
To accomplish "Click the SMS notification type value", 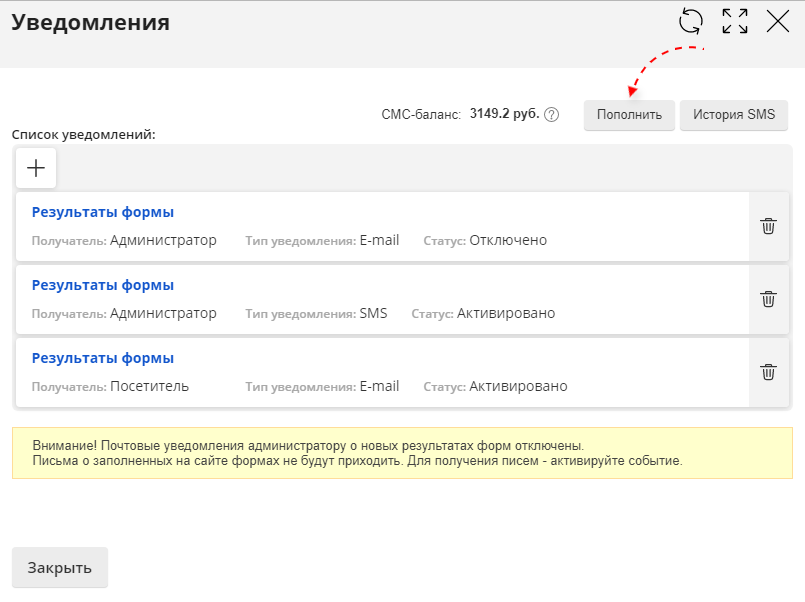I will (373, 313).
